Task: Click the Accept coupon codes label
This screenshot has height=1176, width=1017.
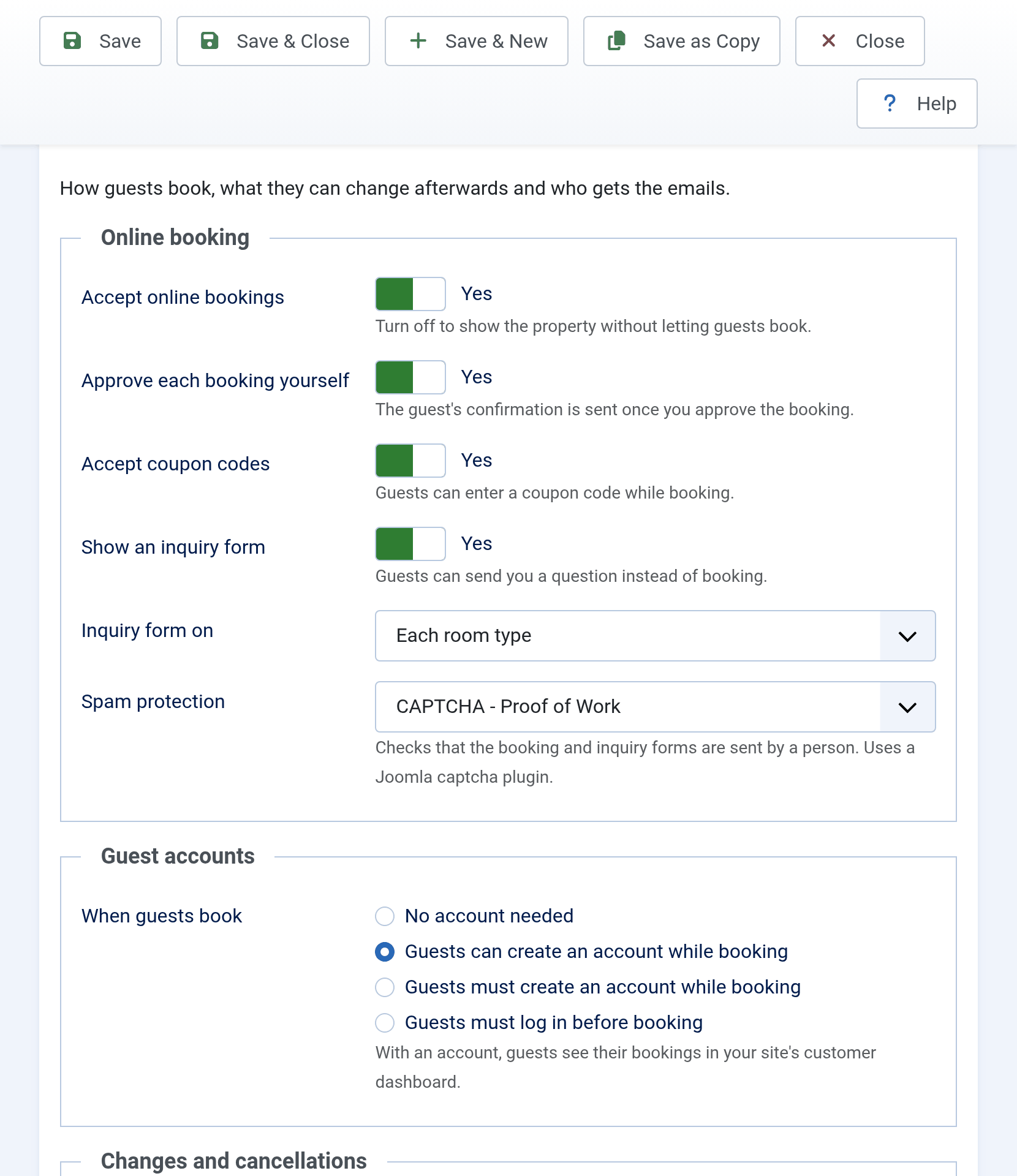Action: pyautogui.click(x=176, y=464)
